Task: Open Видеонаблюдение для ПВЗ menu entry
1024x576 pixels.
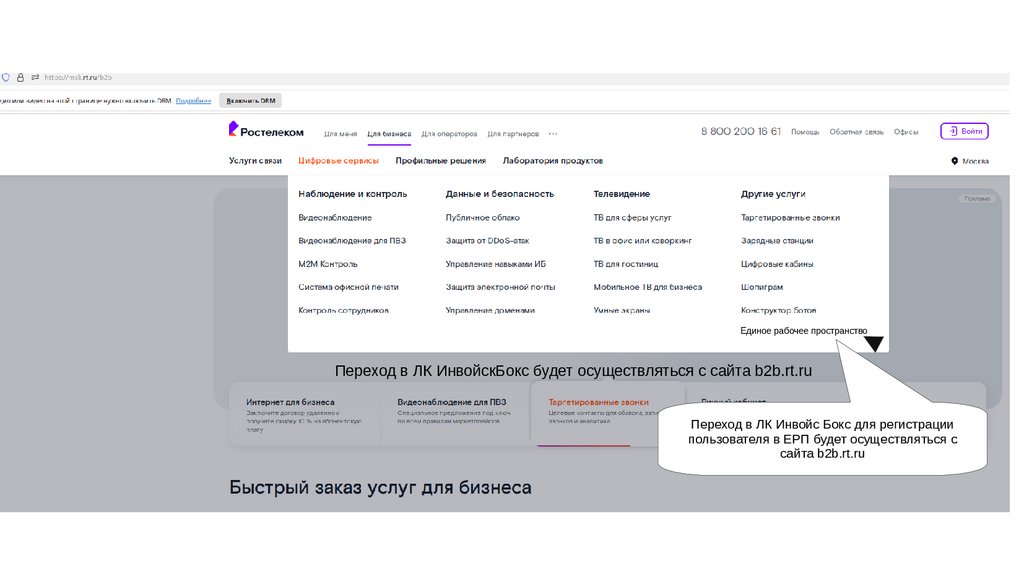Action: [x=352, y=240]
